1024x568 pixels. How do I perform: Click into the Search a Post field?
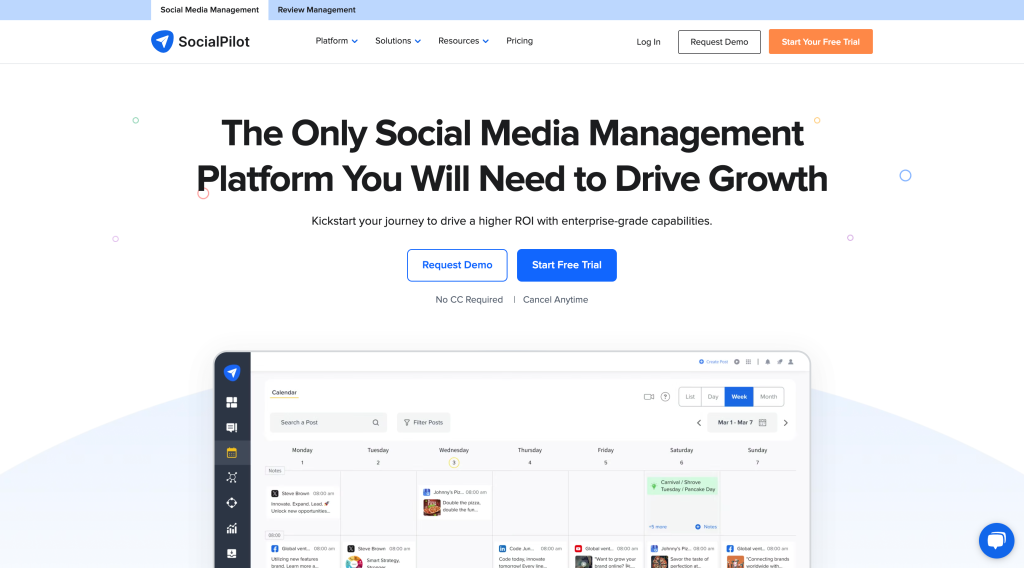pyautogui.click(x=328, y=422)
